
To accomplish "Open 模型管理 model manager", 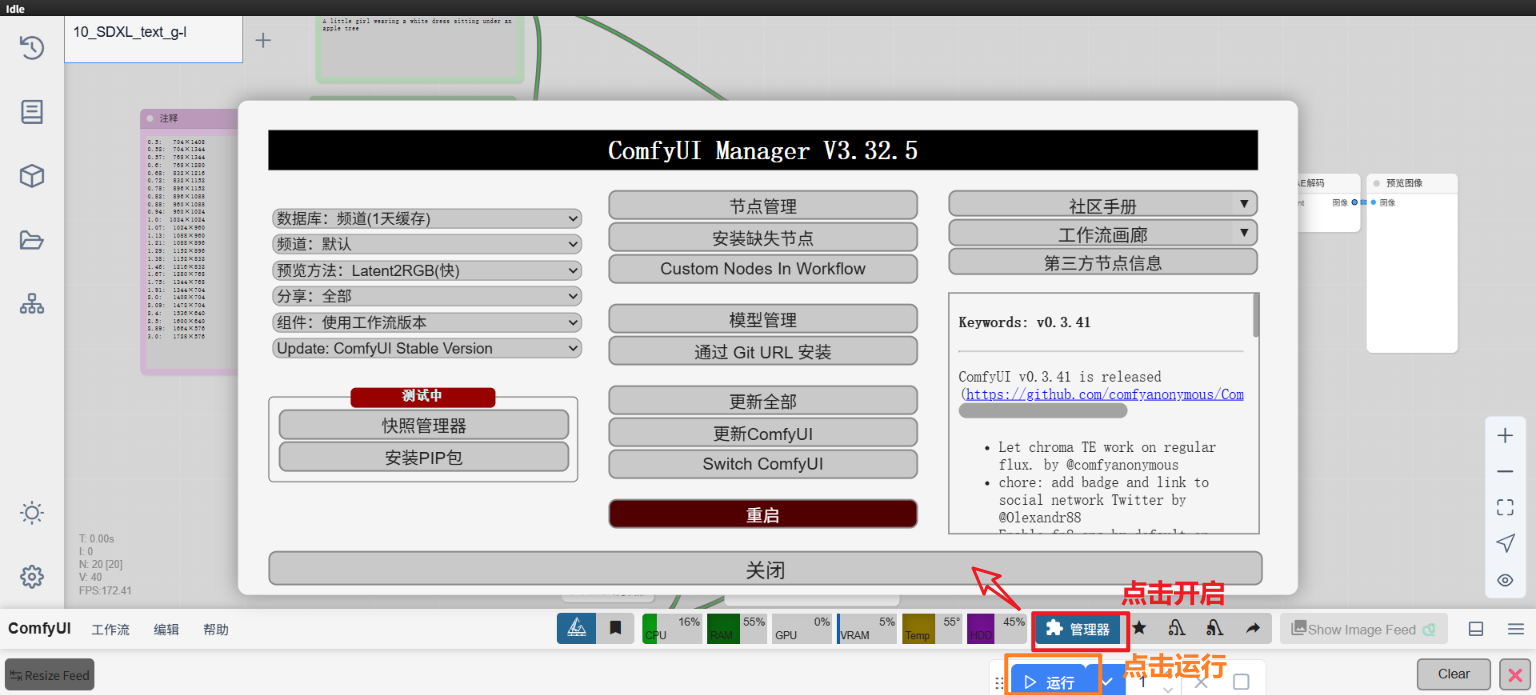I will point(763,319).
